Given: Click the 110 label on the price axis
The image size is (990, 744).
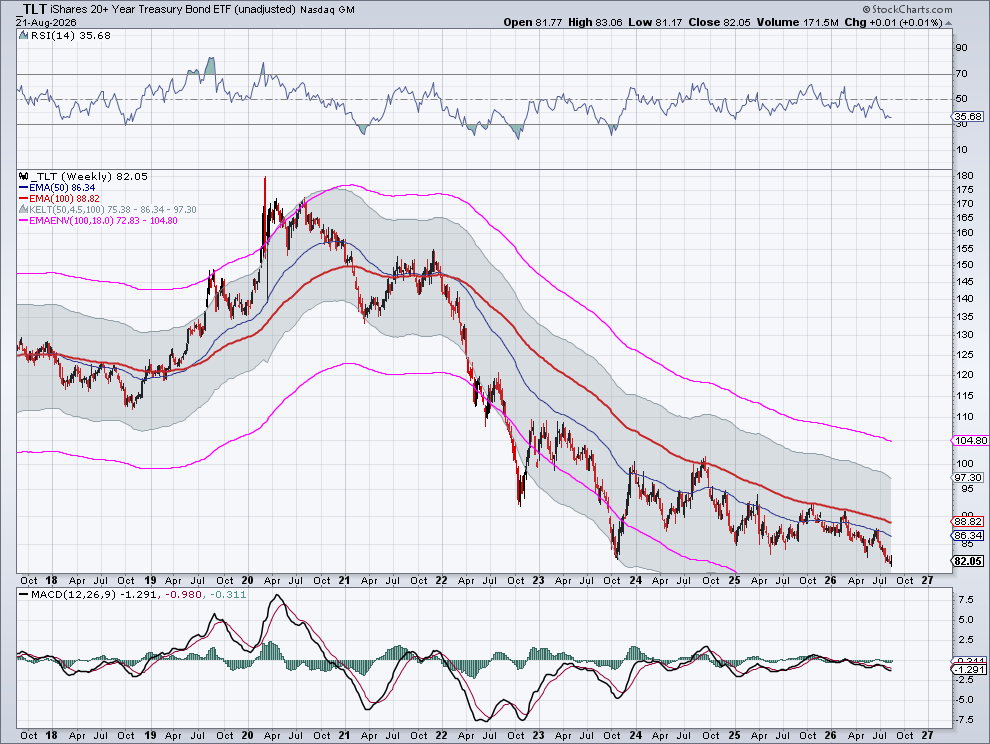Looking at the screenshot, I should (x=964, y=417).
